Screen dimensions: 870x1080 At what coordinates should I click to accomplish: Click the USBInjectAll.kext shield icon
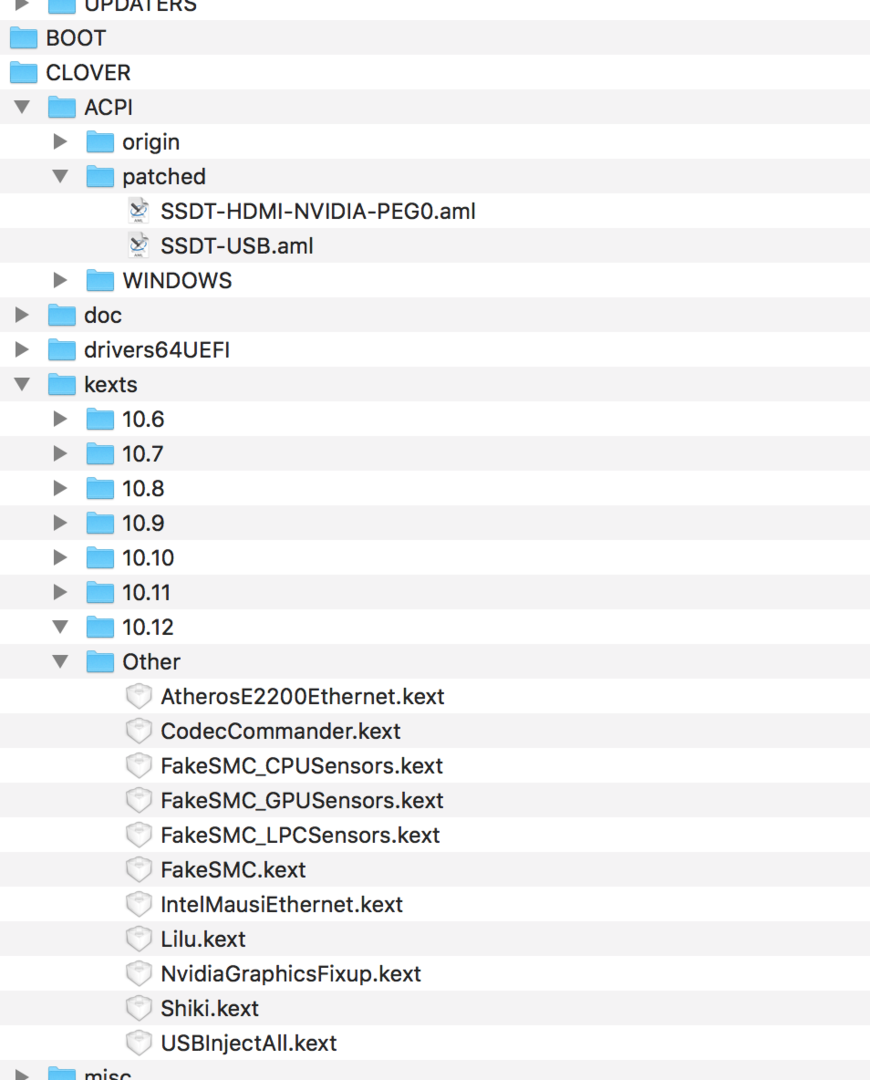click(138, 1043)
